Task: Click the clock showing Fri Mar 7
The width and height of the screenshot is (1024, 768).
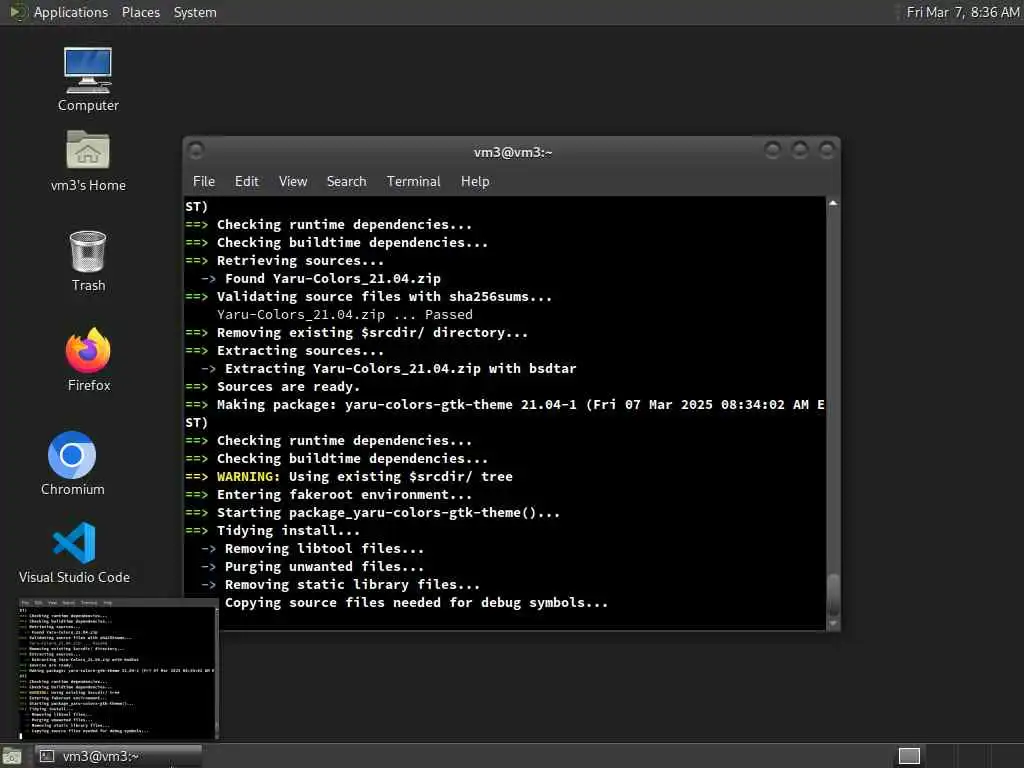Action: pos(962,12)
